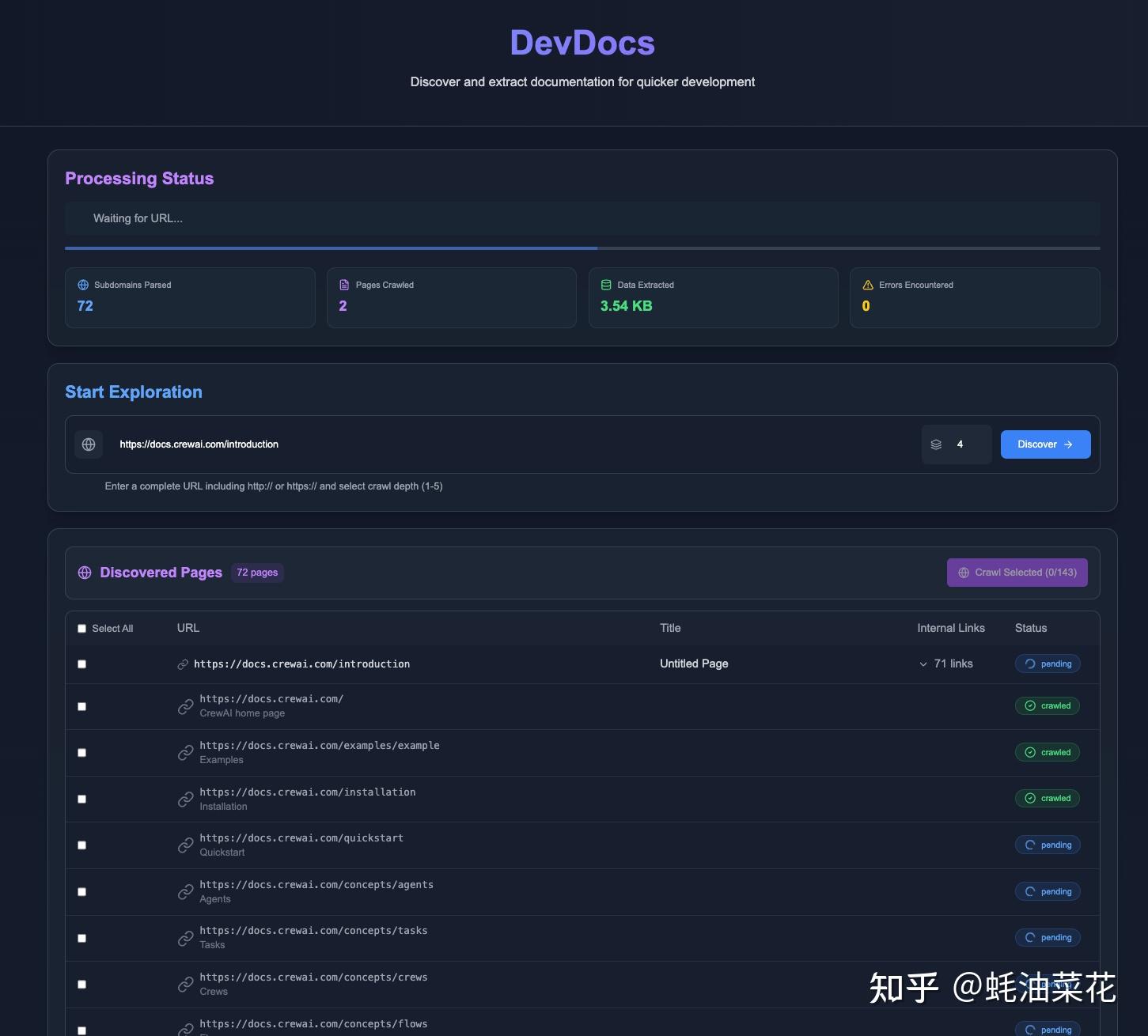Viewport: 1148px width, 1036px height.
Task: Click the globe icon beside Discovered Pages heading
Action: coord(85,573)
